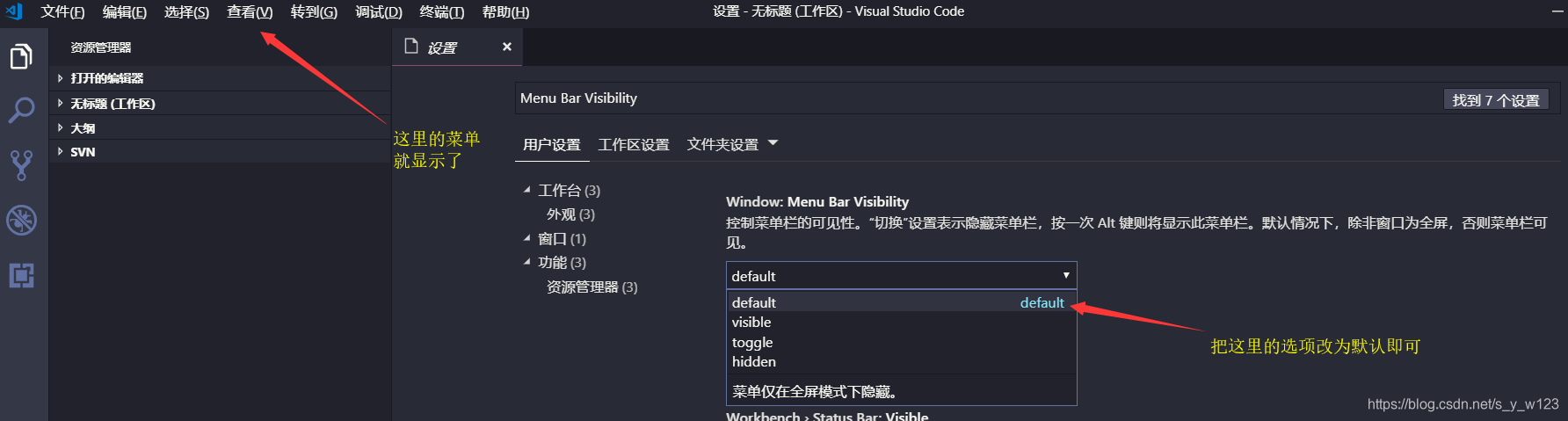Image resolution: width=1568 pixels, height=421 pixels.
Task: Select the 工作区设置 tab
Action: [634, 145]
